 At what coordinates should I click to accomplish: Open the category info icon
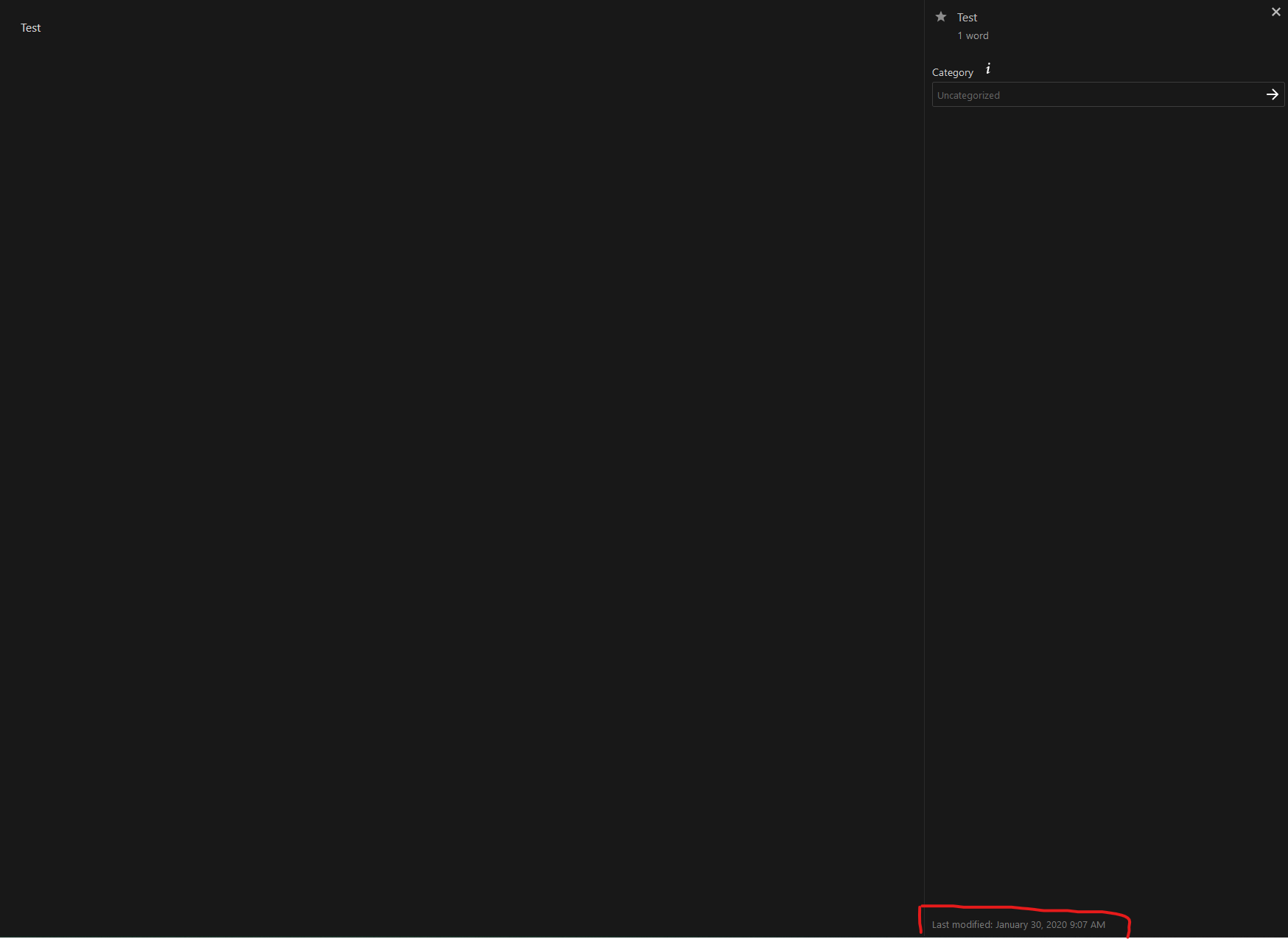(988, 69)
